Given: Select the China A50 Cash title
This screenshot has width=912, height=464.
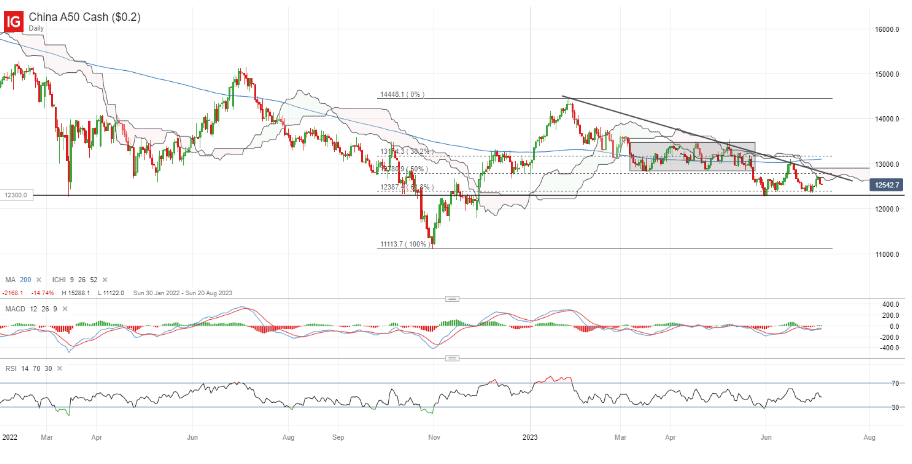Looking at the screenshot, I should [84, 17].
